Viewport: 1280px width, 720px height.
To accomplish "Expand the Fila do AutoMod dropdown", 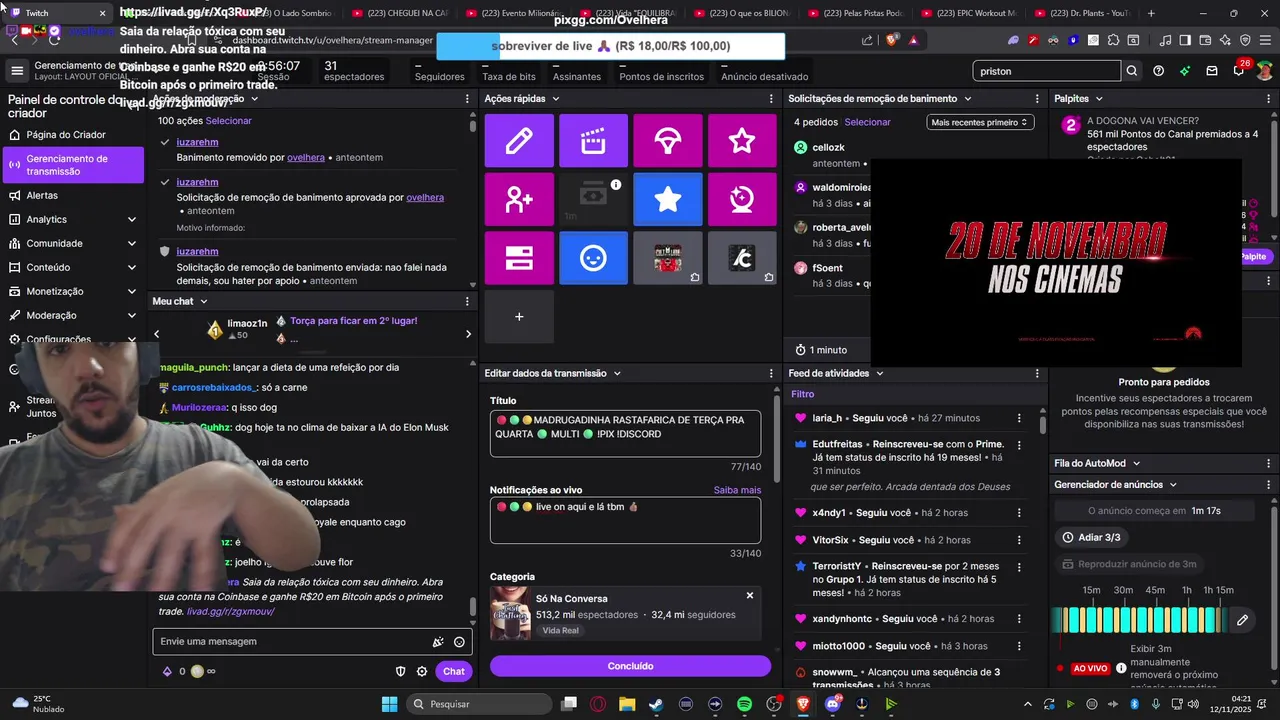I will click(x=1136, y=463).
